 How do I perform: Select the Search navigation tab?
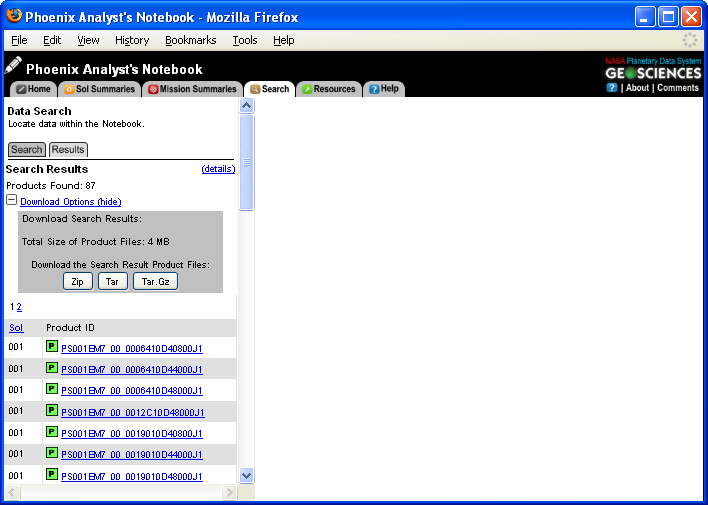click(x=270, y=89)
